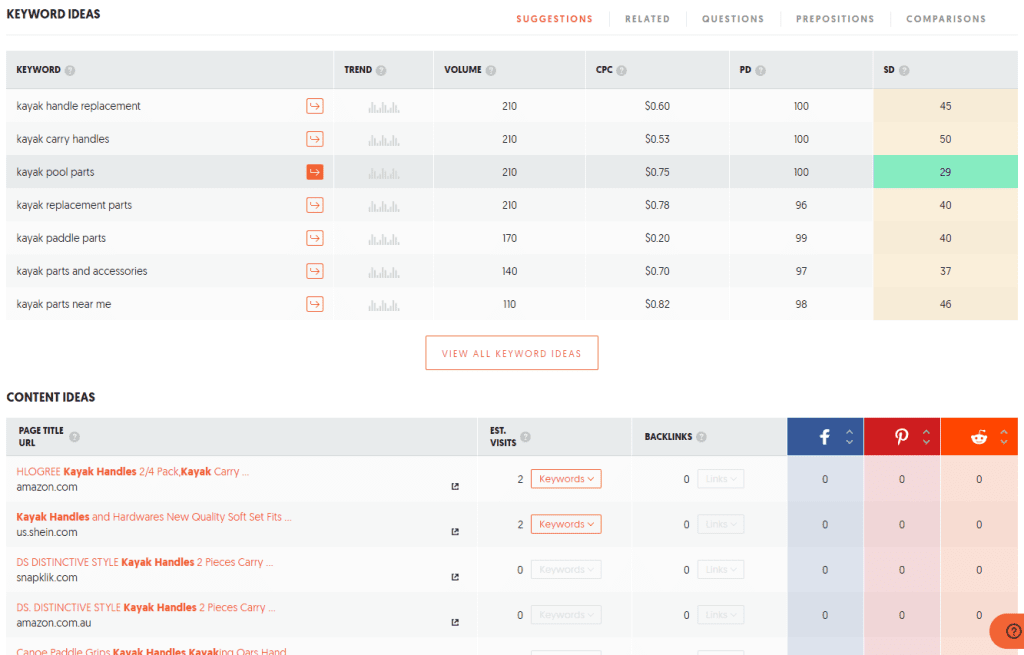Expand Links dropdown for HLOGREE amazon.com row
The height and width of the screenshot is (655, 1024).
[x=721, y=479]
